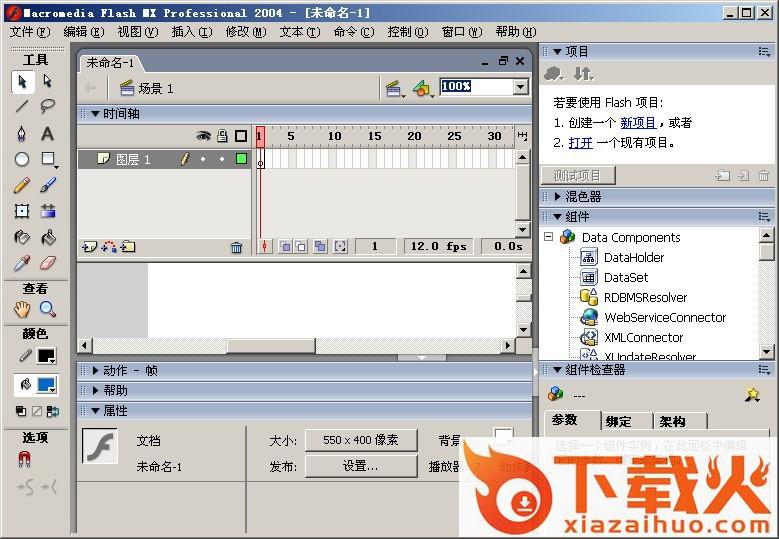
Task: Select the Ink Bottle tool
Action: click(x=22, y=237)
